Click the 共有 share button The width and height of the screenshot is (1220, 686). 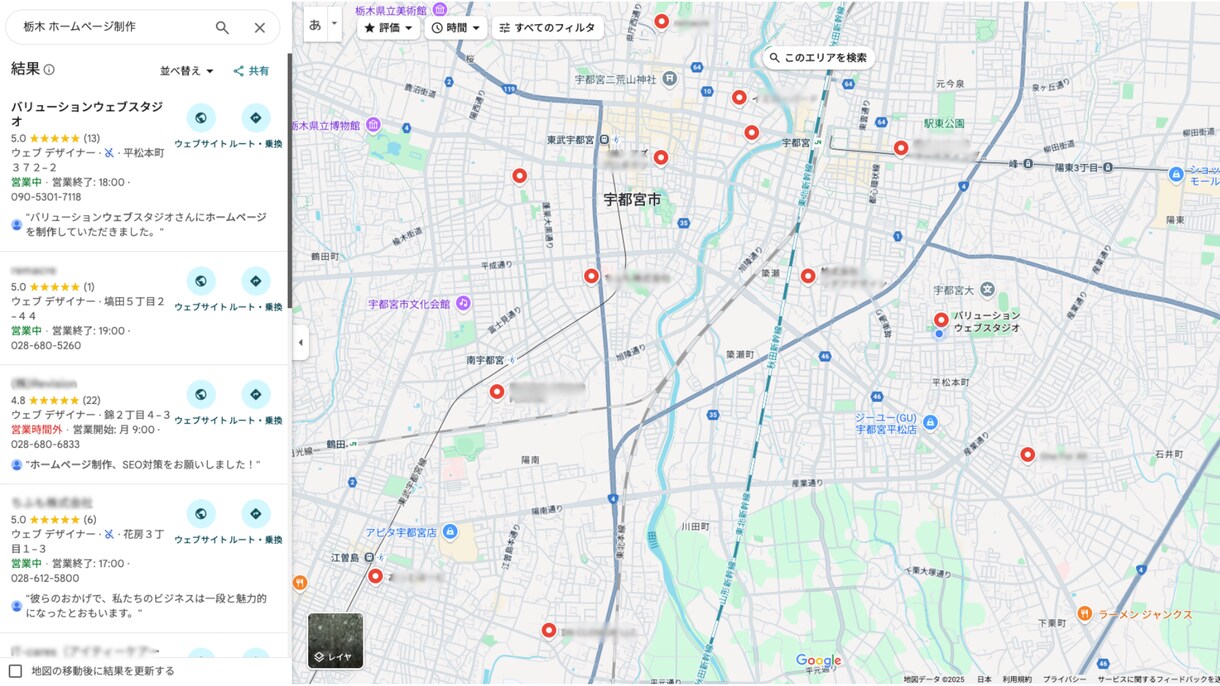click(251, 71)
